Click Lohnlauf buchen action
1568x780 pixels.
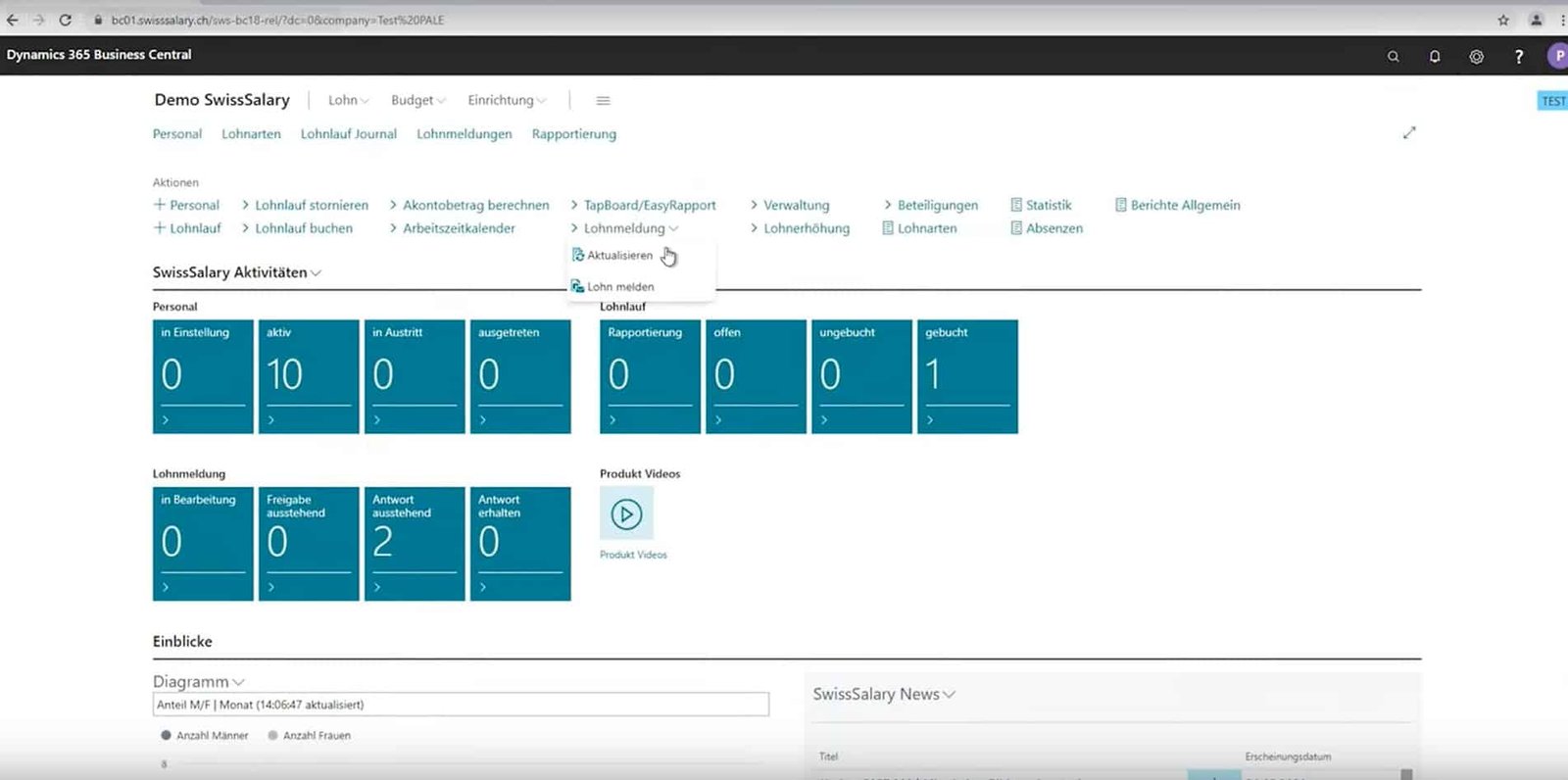pyautogui.click(x=297, y=228)
